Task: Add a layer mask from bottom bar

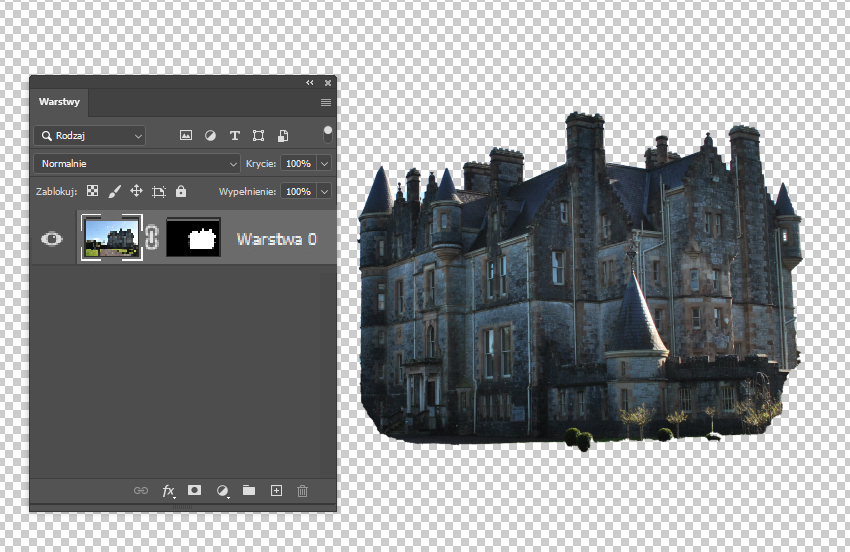Action: coord(195,491)
